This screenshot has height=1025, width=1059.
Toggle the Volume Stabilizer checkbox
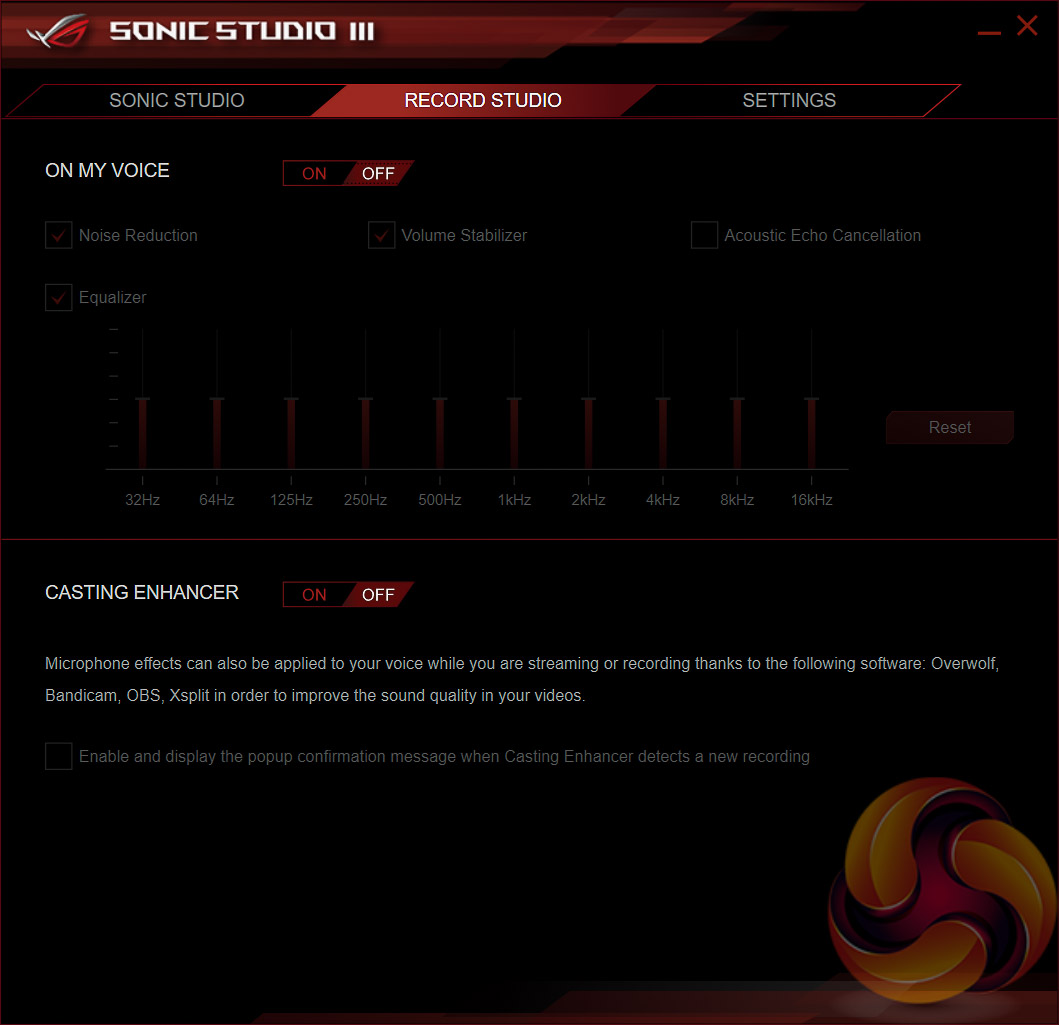pos(382,236)
